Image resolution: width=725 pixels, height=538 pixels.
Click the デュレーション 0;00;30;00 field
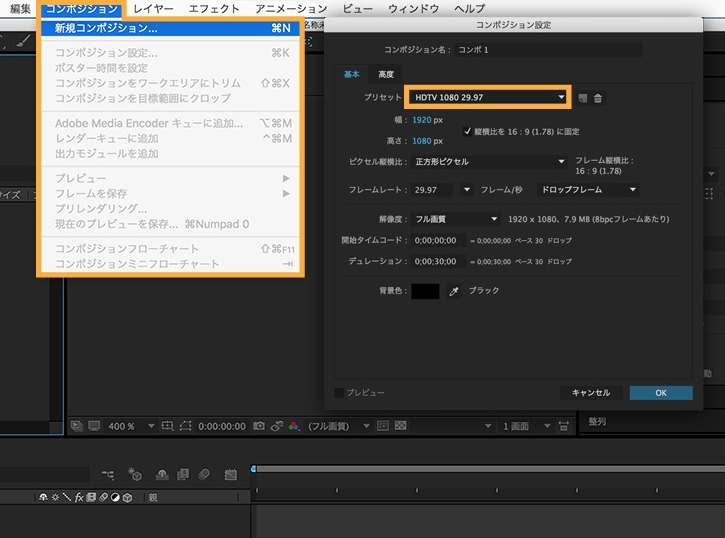(438, 262)
